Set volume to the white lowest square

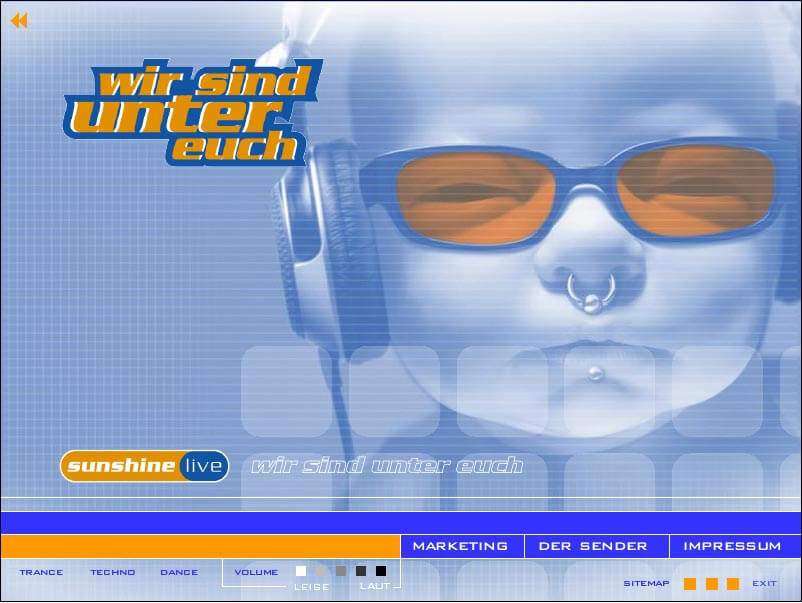[x=301, y=571]
